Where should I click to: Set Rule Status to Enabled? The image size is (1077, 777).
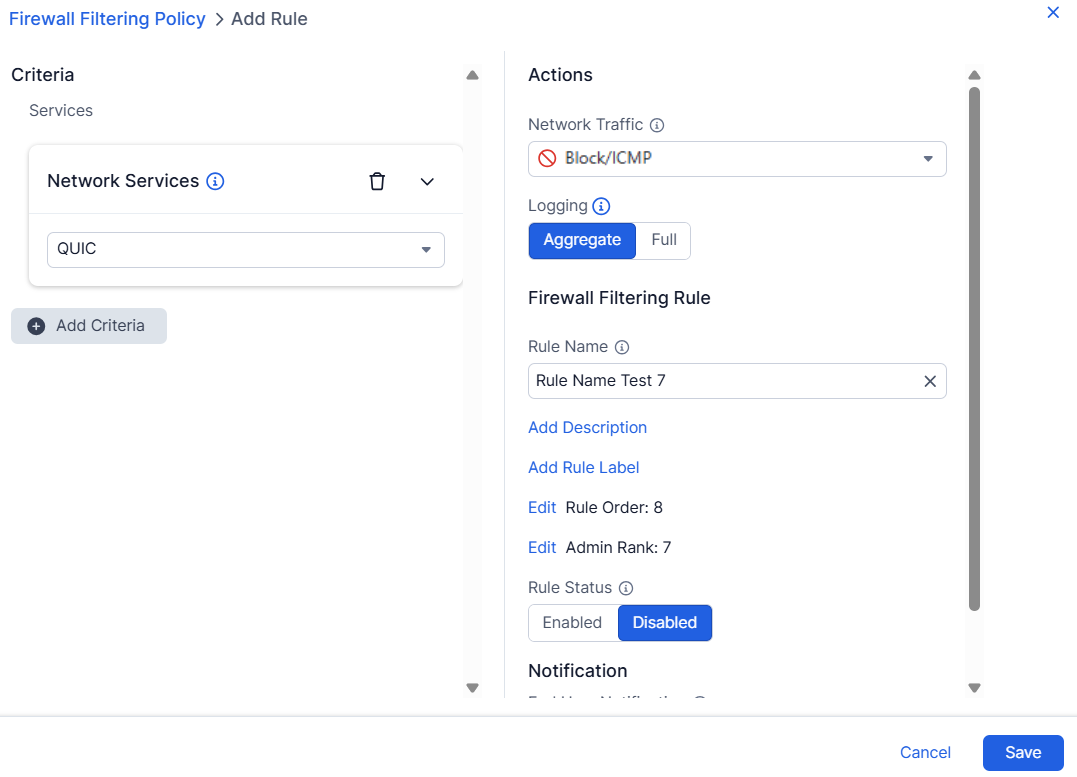[573, 623]
